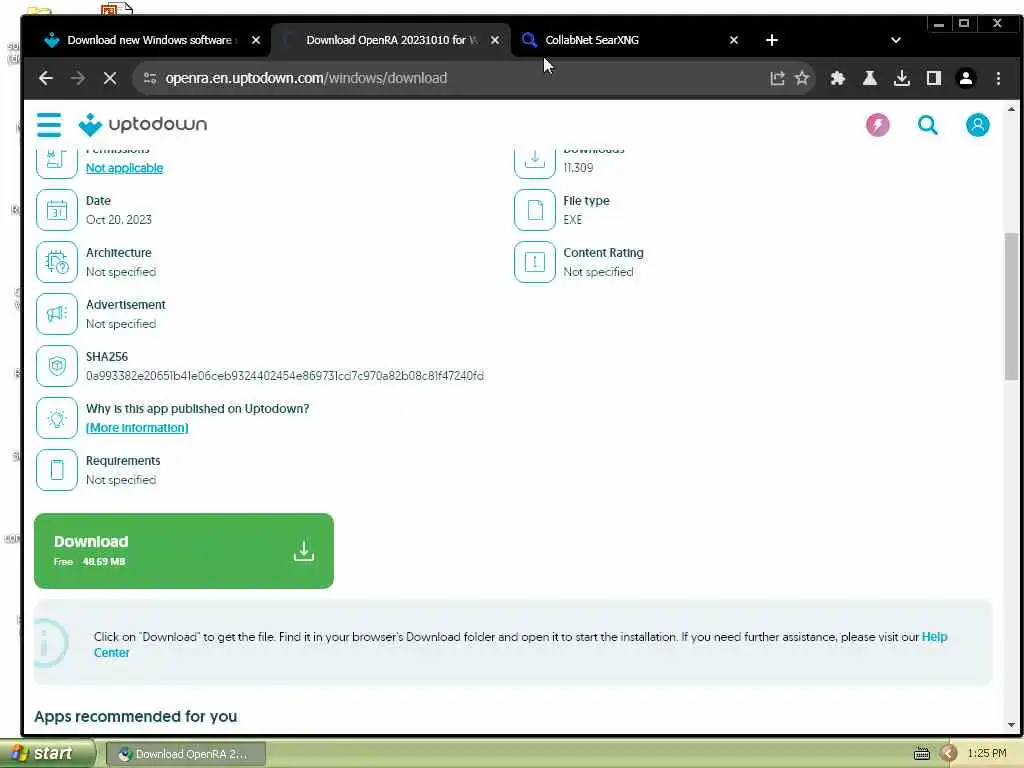The height and width of the screenshot is (768, 1024).
Task: Open the Uptodown Turbo lightning icon
Action: click(877, 125)
